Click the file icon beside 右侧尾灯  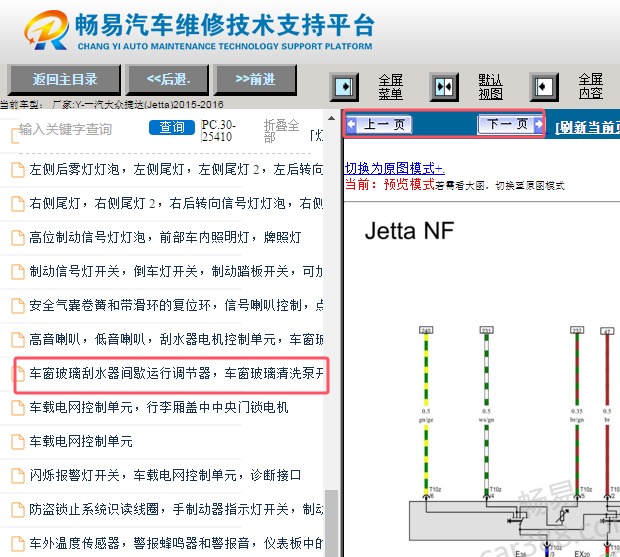click(17, 204)
